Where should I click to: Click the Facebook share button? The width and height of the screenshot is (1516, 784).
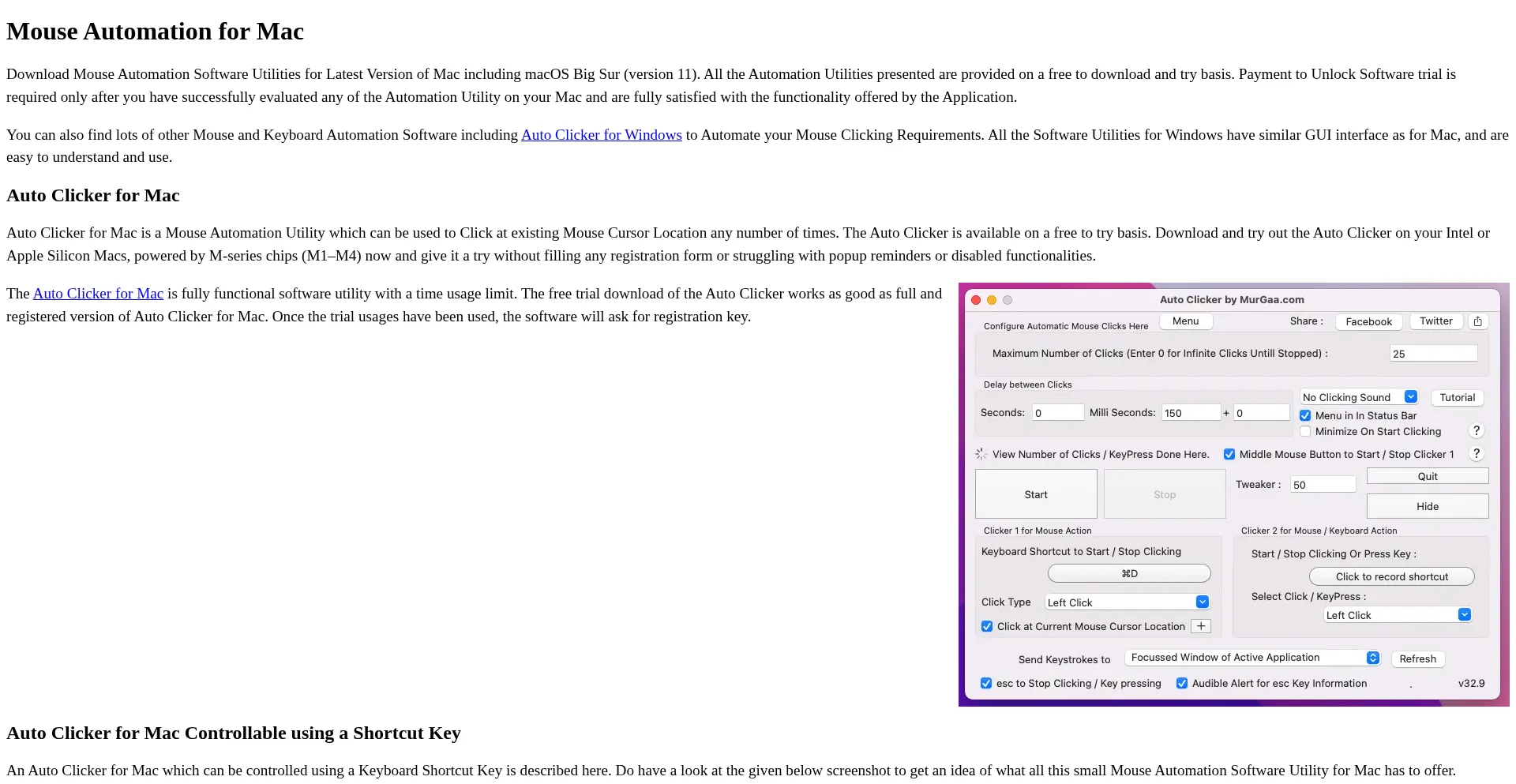coord(1368,321)
